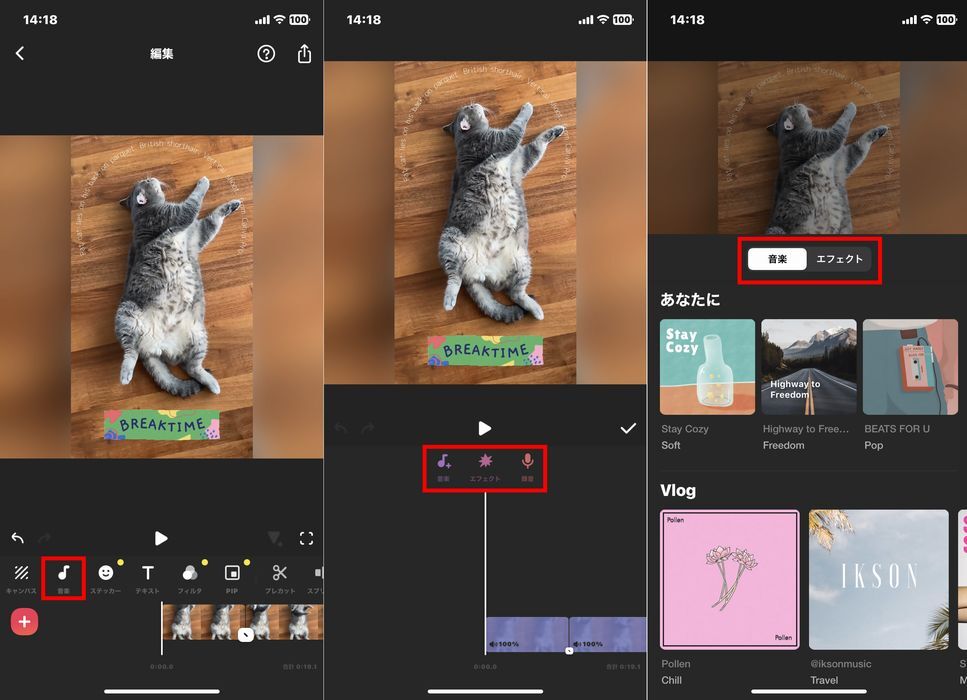Open the フィルタ filter tool

coord(190,577)
